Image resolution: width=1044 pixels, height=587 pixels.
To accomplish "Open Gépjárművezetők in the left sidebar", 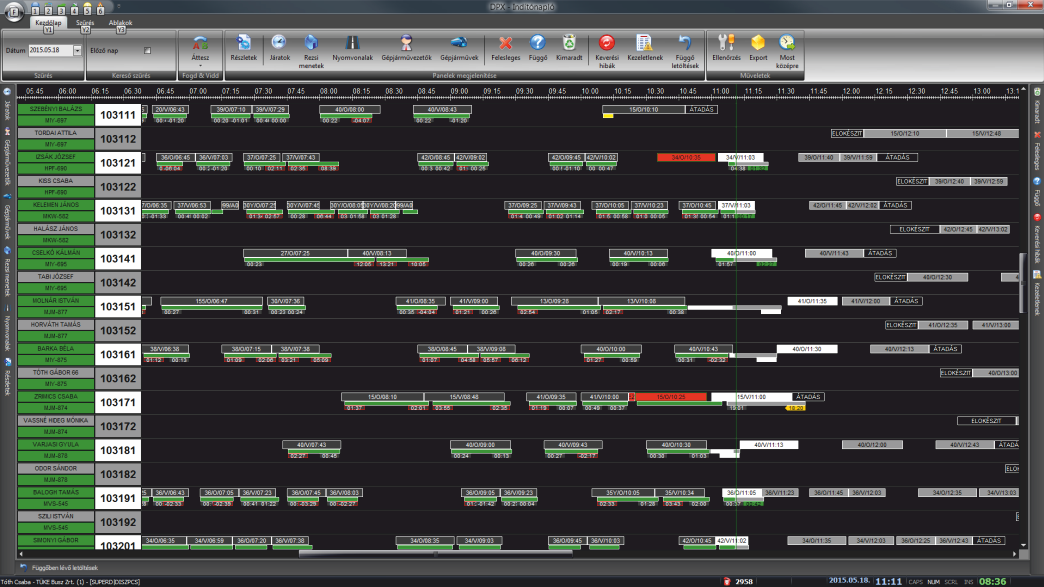I will click(7, 158).
